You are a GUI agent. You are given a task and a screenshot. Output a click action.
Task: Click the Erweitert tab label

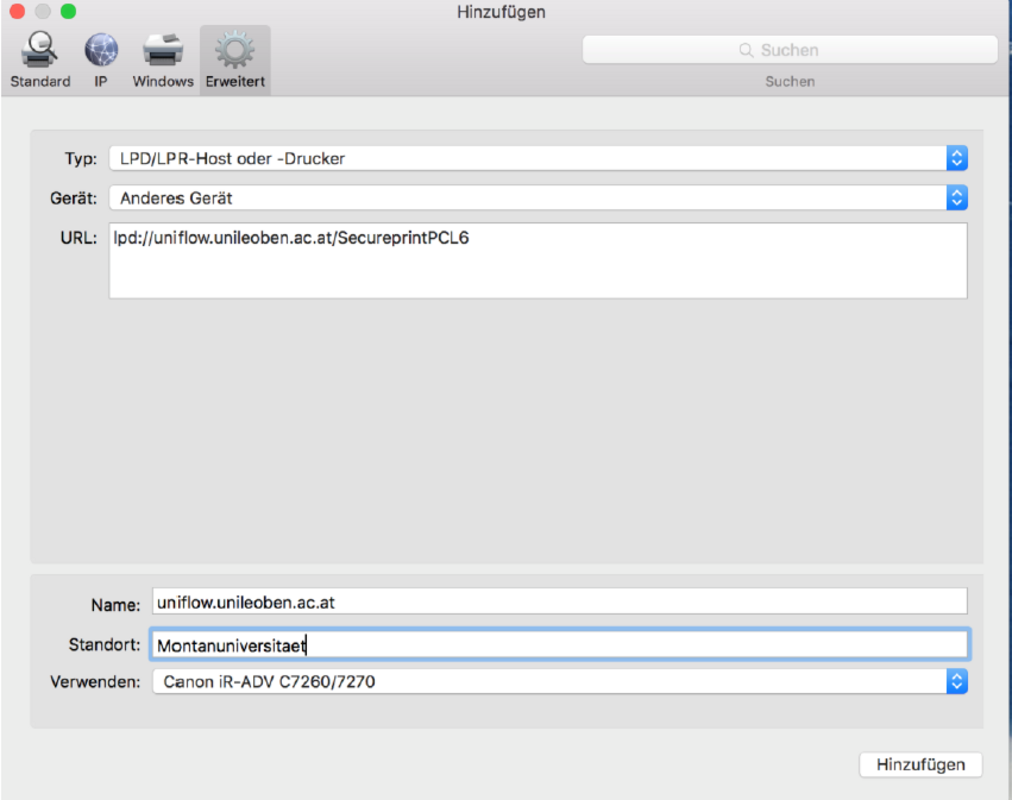[235, 82]
